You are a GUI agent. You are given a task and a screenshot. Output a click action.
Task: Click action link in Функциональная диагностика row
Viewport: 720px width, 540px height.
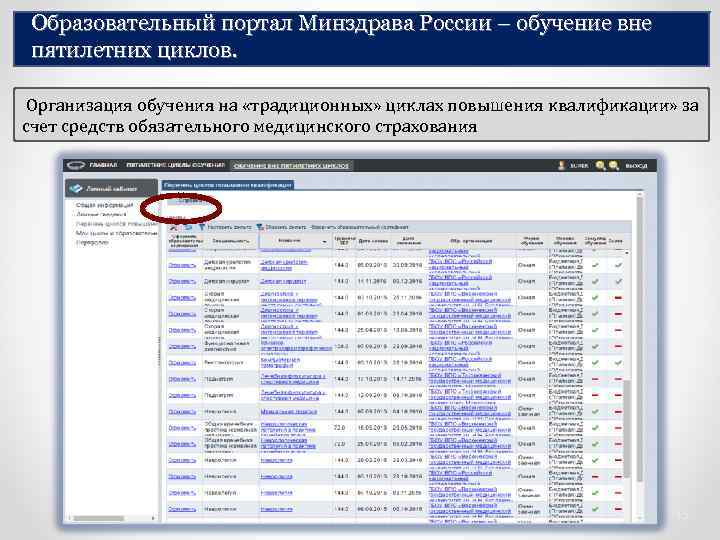point(182,346)
